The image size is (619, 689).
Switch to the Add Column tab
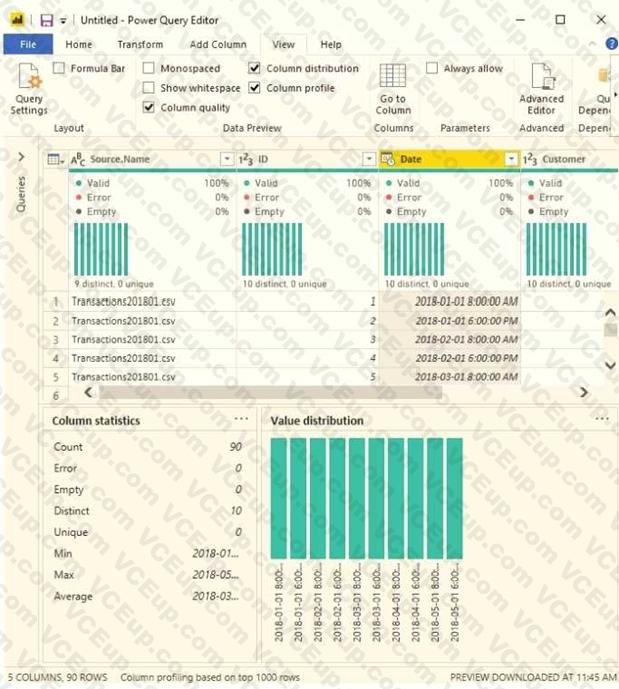coord(218,44)
